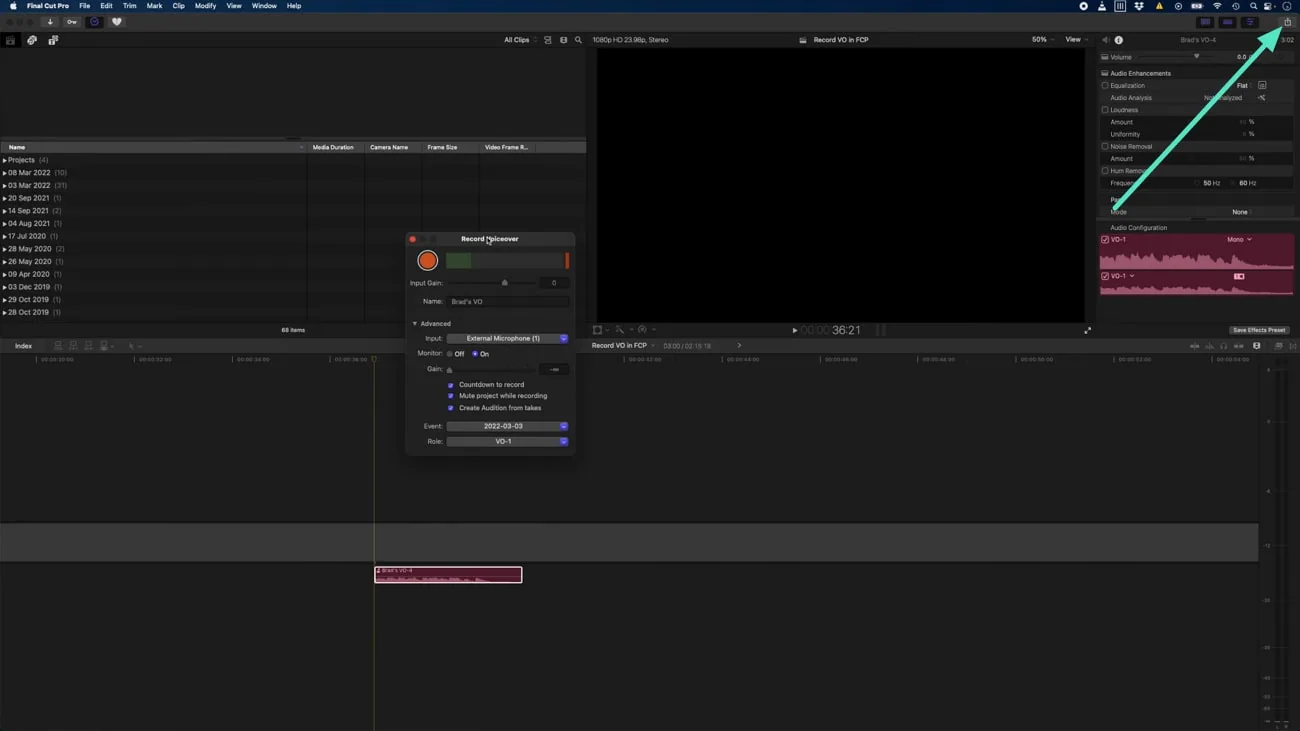
Task: Enable the Hum Removal checkbox
Action: (x=1105, y=171)
